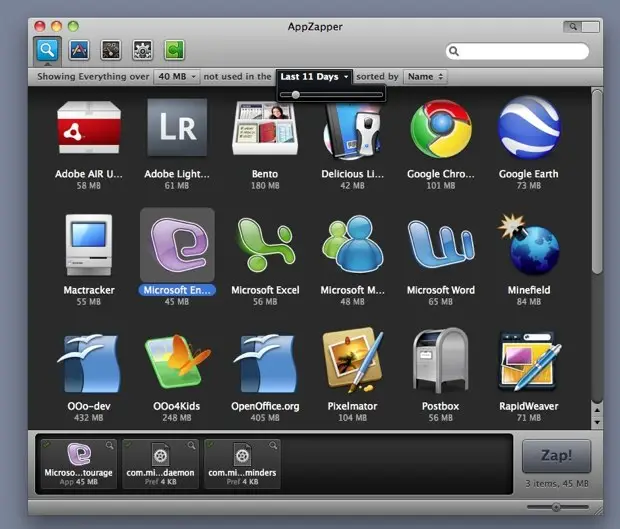
Task: Uncheck the Microsoft Entourage App item checkbox
Action: tap(47, 444)
